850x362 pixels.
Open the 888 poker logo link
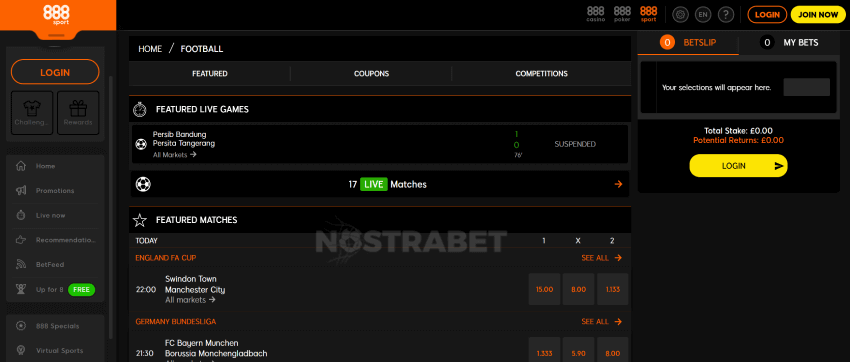pos(622,14)
